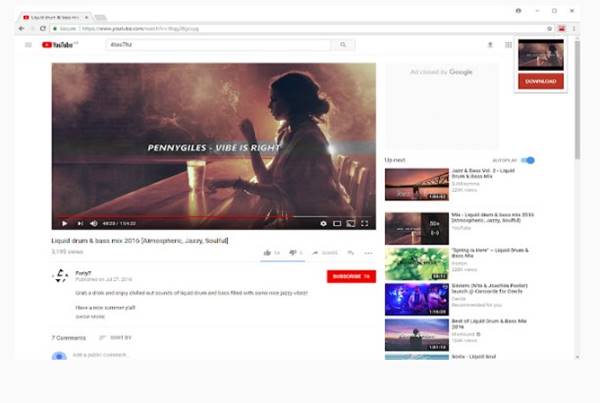Click the YouTube search input box
The width and height of the screenshot is (600, 403).
218,45
